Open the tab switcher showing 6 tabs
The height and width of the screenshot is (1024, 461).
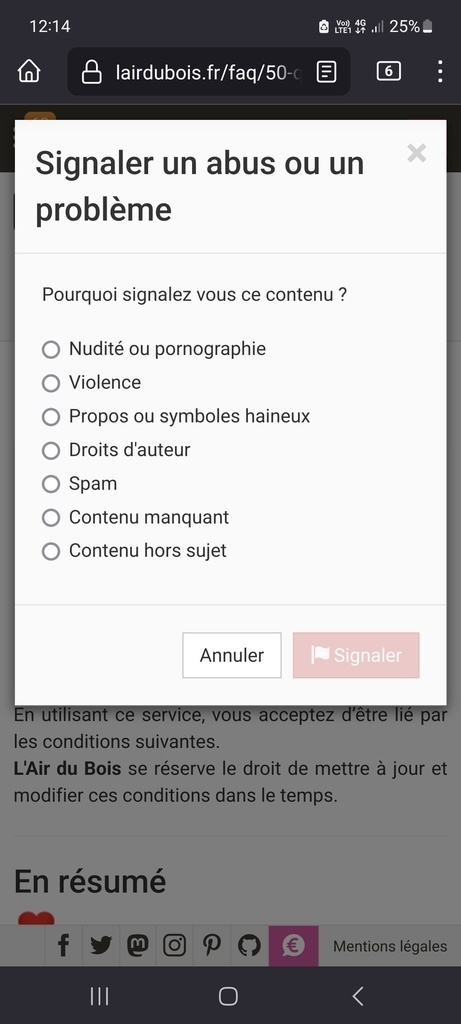click(389, 71)
